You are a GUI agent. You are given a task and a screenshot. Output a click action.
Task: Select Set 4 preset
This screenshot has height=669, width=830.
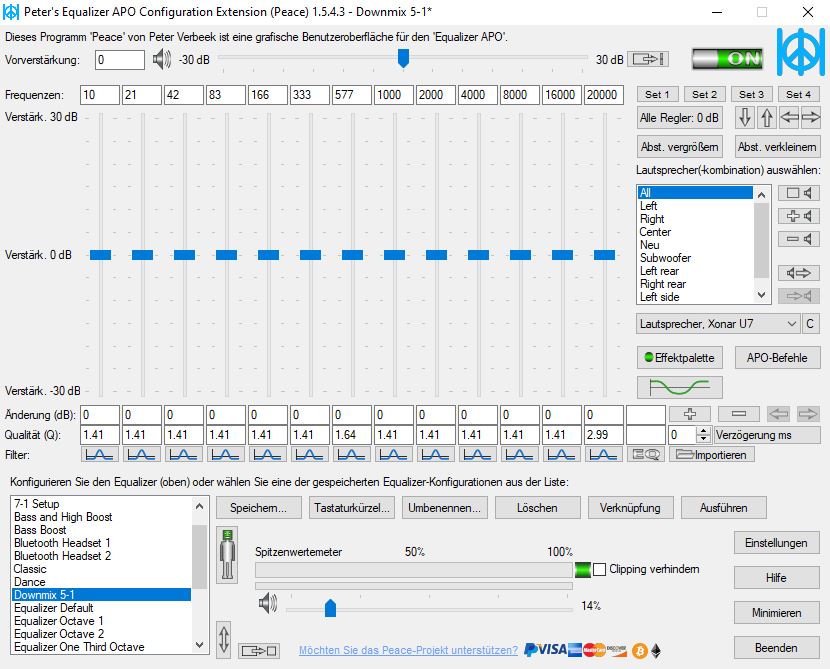coord(798,94)
